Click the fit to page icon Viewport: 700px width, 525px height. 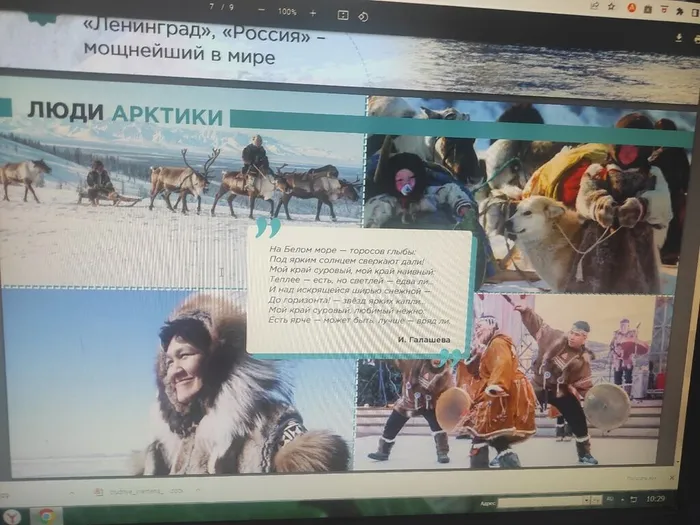tap(343, 14)
